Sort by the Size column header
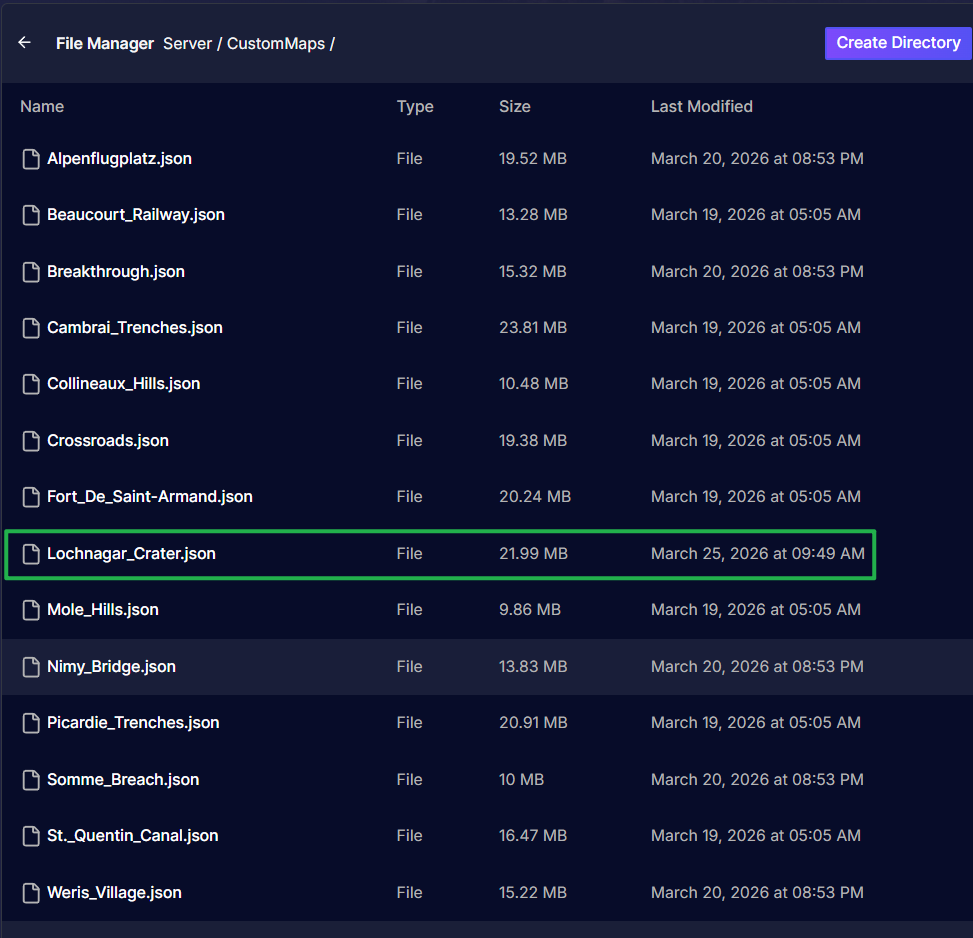973x938 pixels. 514,106
